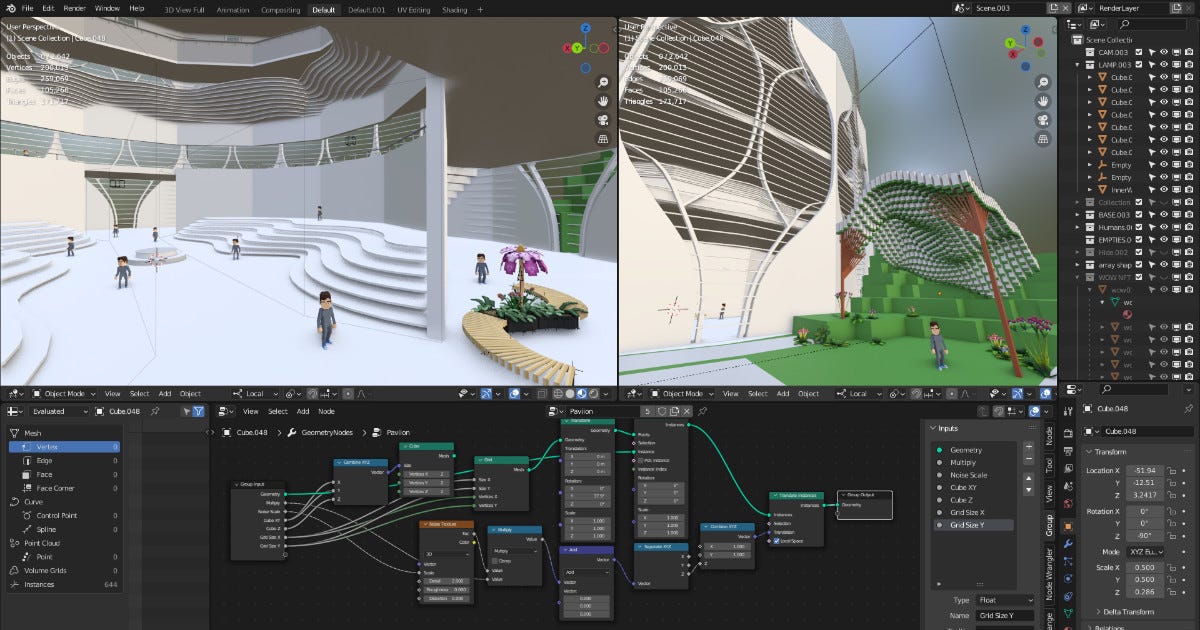Select the Edge domain in spreadsheet
The image size is (1200, 630).
pos(66,460)
